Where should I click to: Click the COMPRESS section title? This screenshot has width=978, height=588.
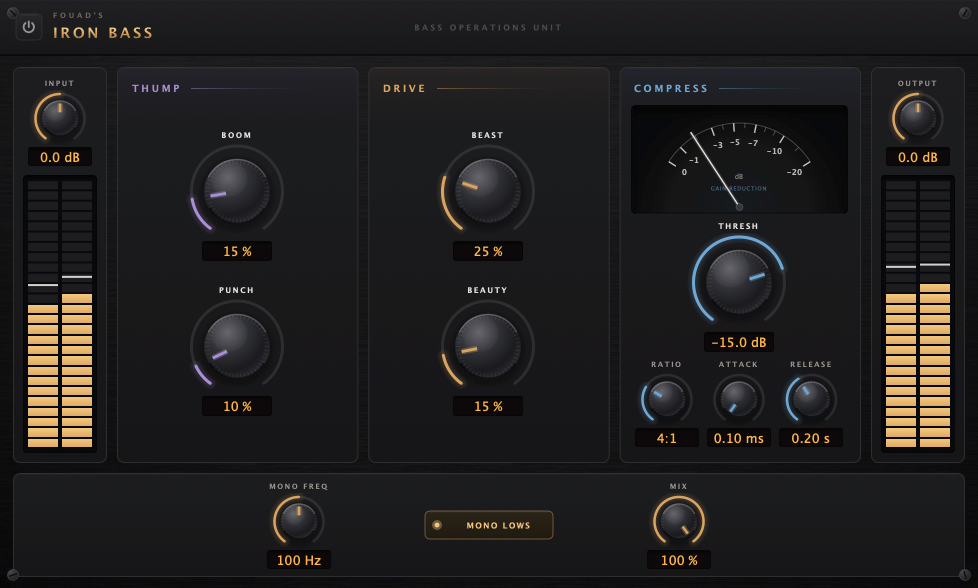671,89
